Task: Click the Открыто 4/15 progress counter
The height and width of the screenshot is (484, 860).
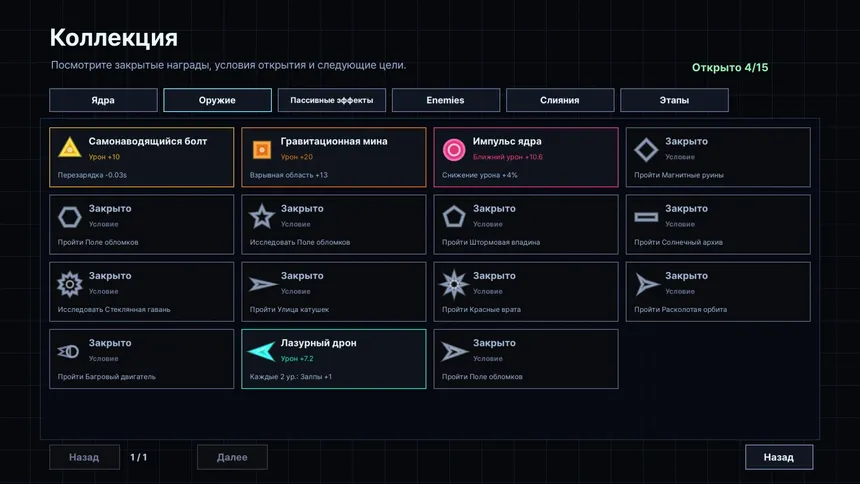Action: click(x=729, y=67)
